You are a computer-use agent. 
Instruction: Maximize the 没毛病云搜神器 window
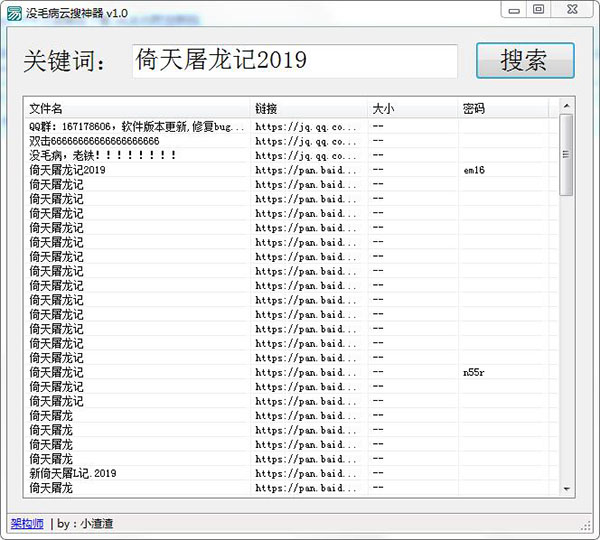[538, 9]
